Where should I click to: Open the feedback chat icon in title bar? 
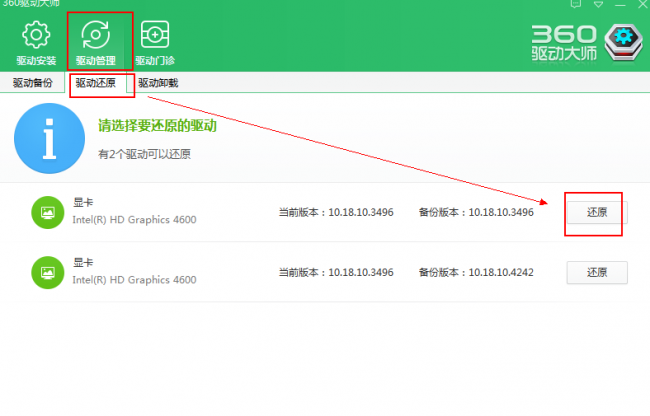[576, 4]
